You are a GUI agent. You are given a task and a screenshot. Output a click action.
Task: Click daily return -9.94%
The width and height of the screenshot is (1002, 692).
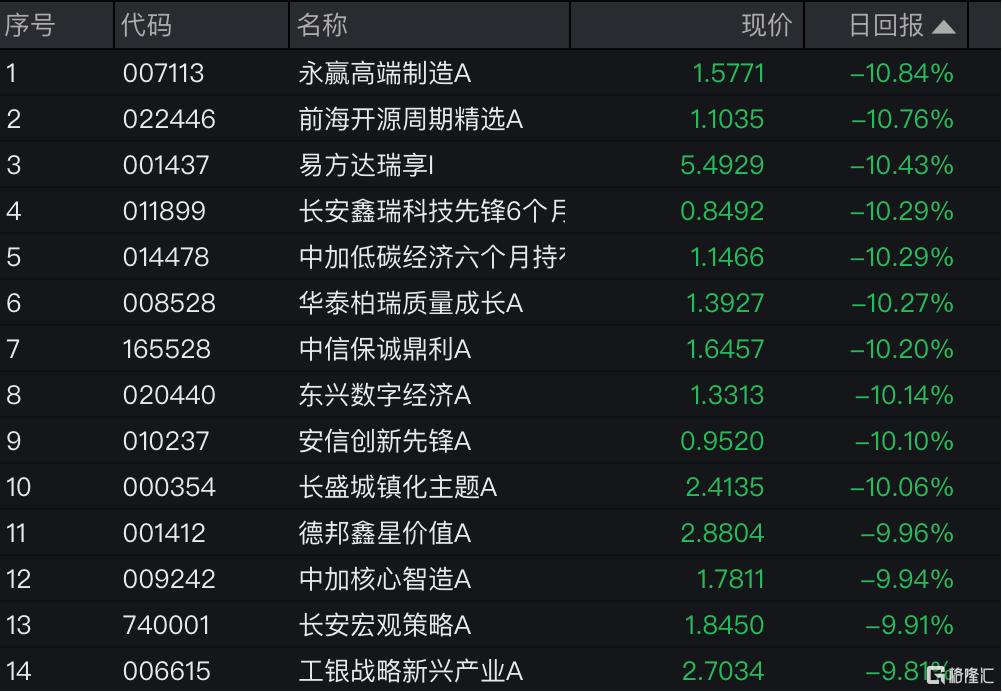907,580
